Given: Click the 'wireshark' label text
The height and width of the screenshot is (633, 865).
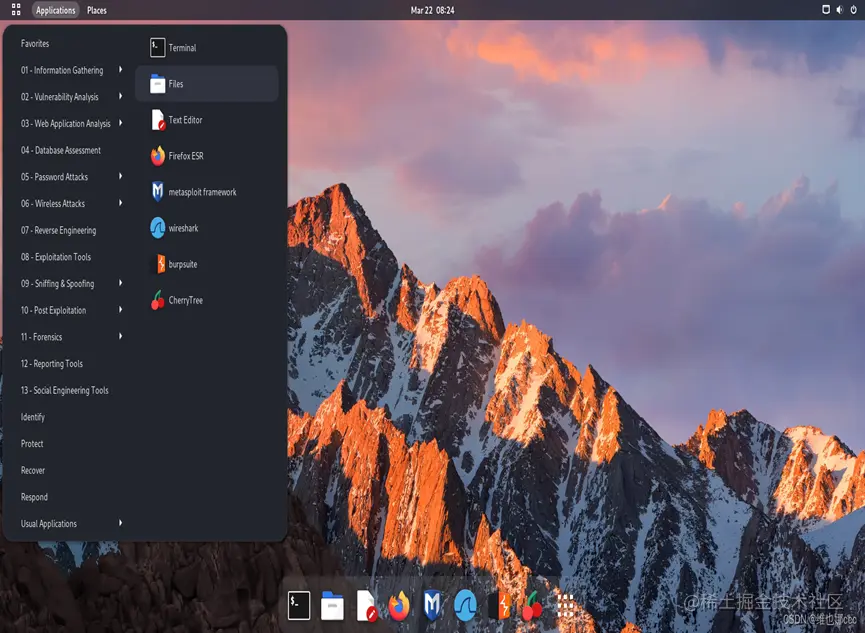Looking at the screenshot, I should (183, 228).
